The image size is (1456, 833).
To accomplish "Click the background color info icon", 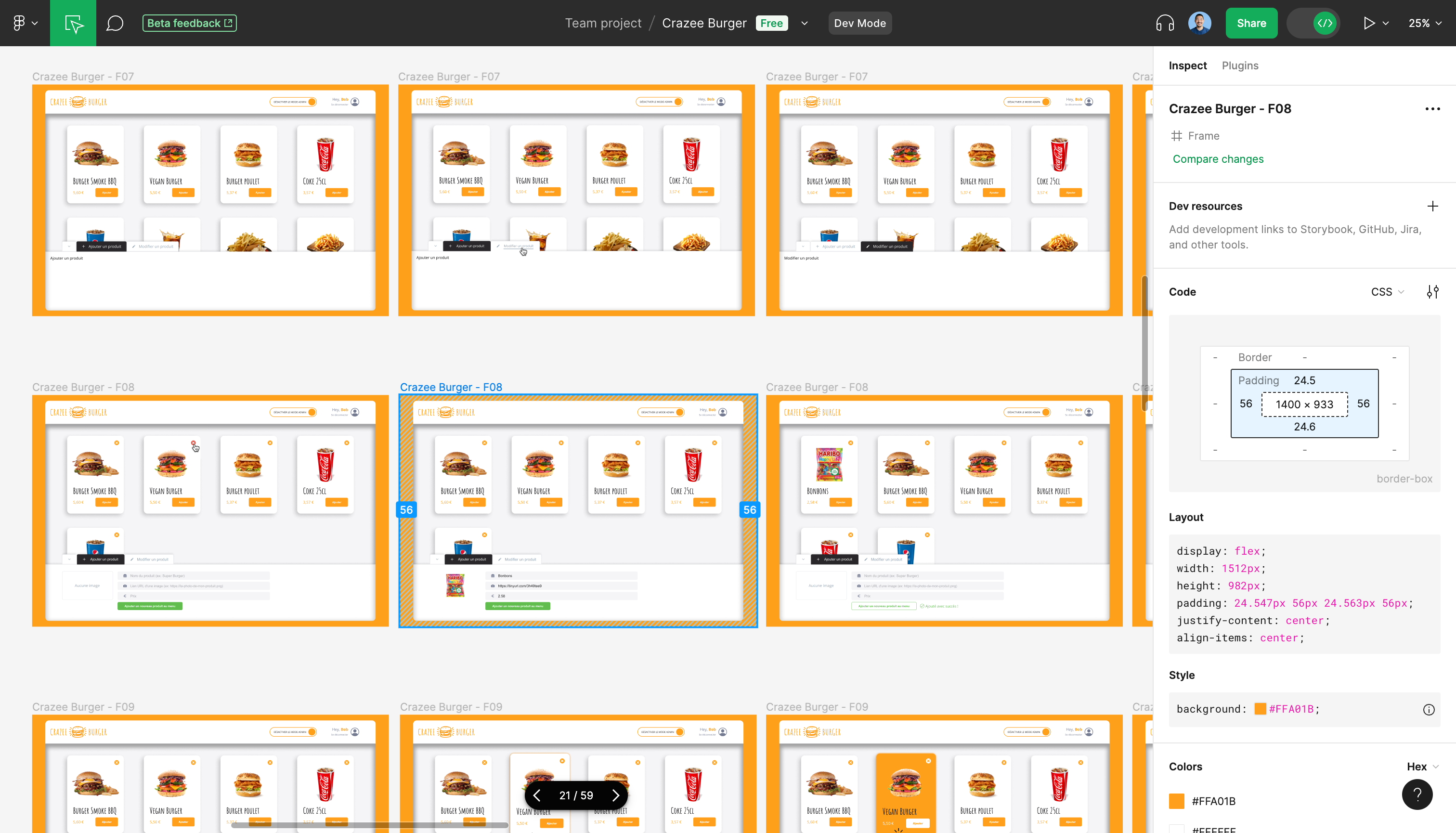I will [x=1429, y=709].
